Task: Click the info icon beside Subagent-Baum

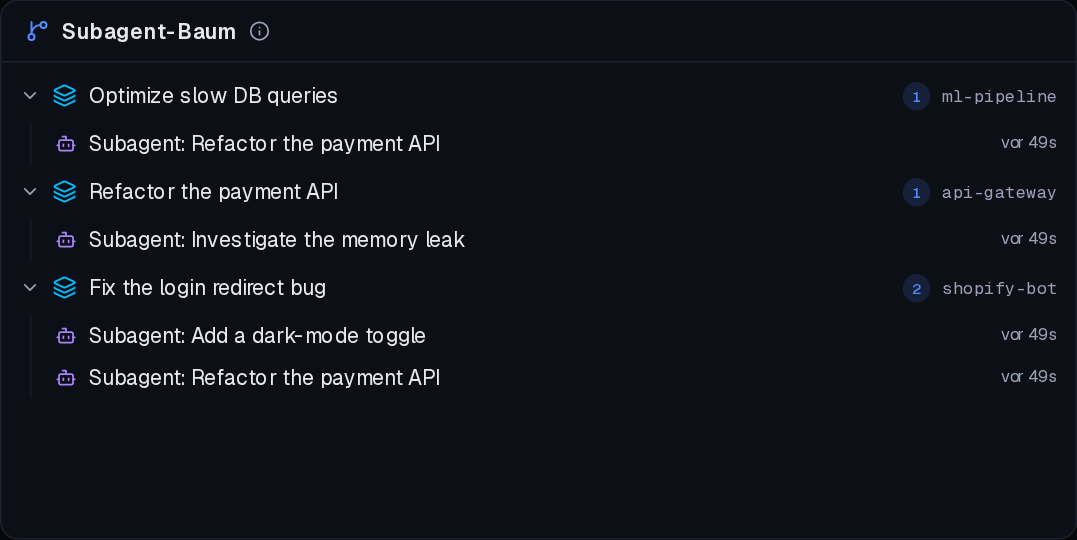Action: 260,31
